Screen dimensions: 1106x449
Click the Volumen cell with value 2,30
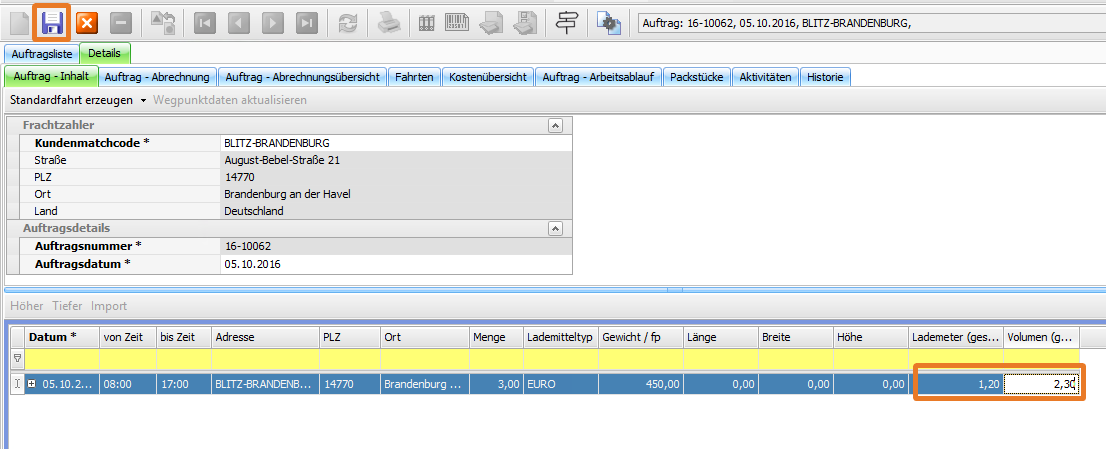click(1041, 384)
